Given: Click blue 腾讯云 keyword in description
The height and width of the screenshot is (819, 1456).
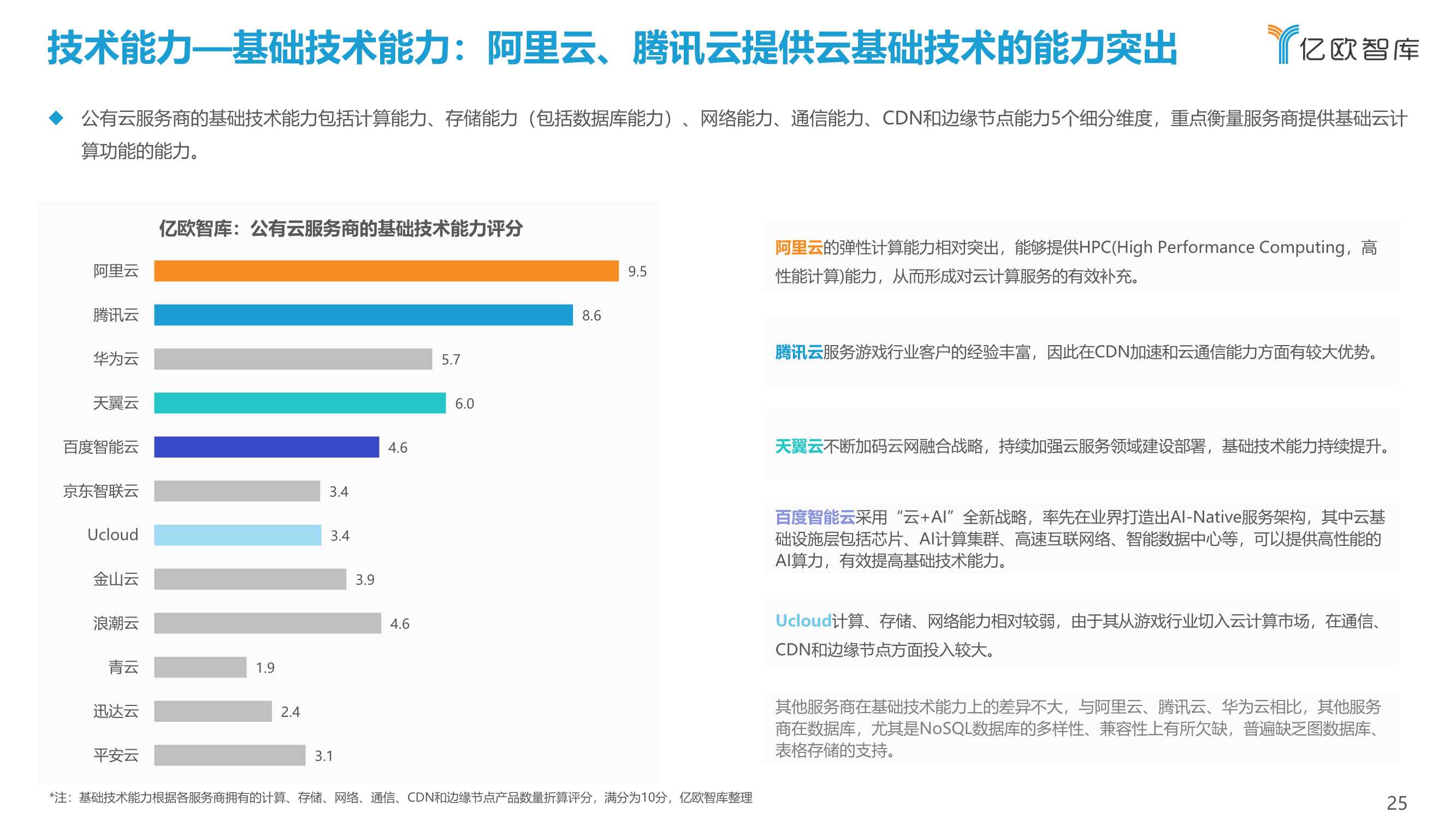Looking at the screenshot, I should 798,353.
